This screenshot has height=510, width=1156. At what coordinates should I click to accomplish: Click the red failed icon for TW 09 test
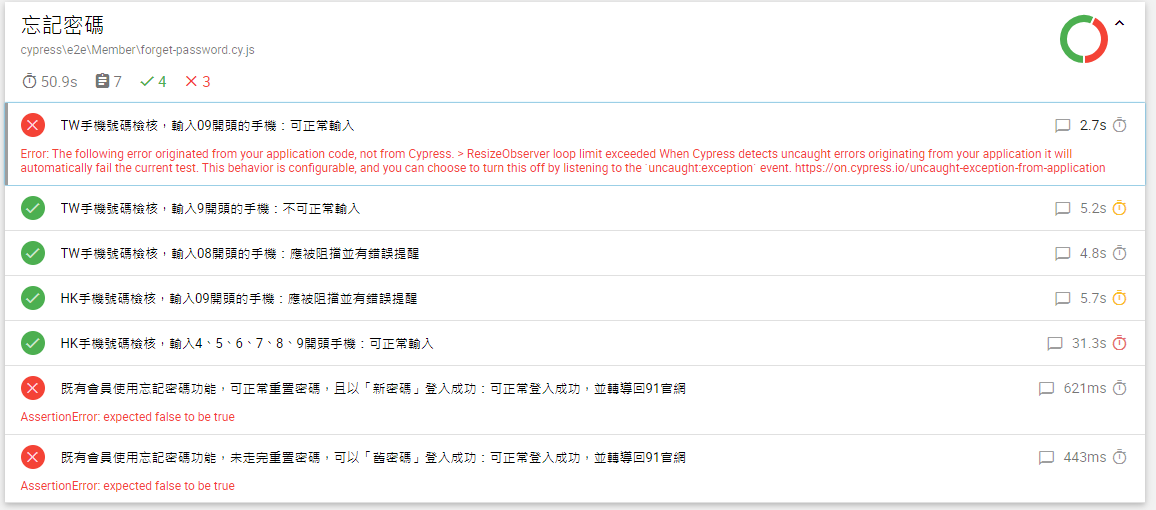click(x=33, y=125)
